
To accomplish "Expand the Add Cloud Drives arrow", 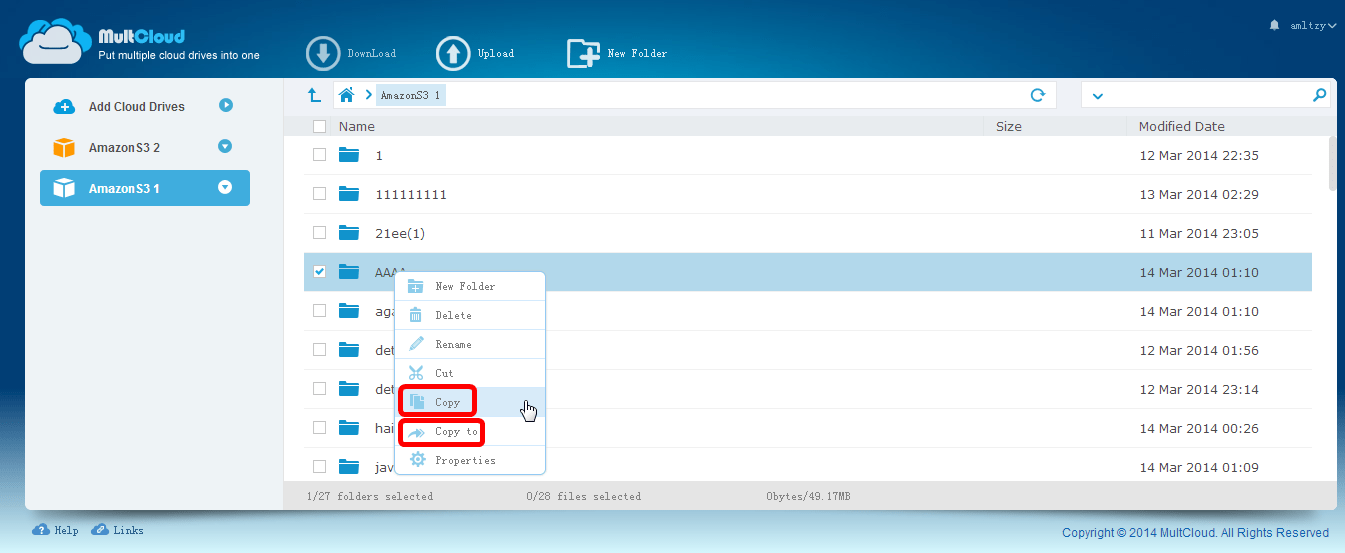I will (x=226, y=105).
